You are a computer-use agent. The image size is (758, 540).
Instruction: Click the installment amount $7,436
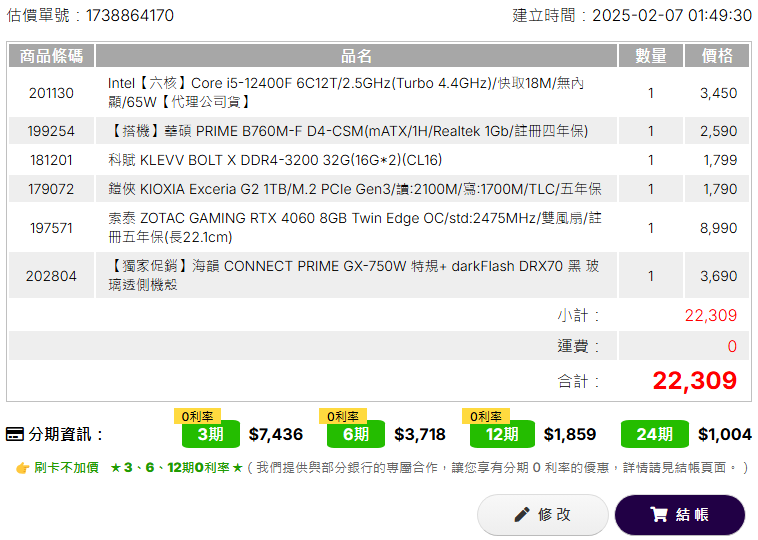coord(276,434)
